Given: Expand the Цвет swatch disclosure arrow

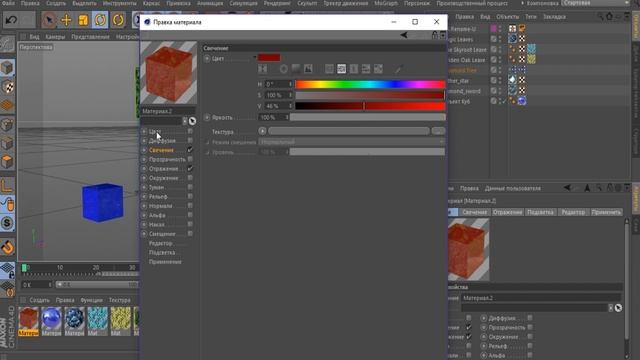Looking at the screenshot, I should (255, 58).
